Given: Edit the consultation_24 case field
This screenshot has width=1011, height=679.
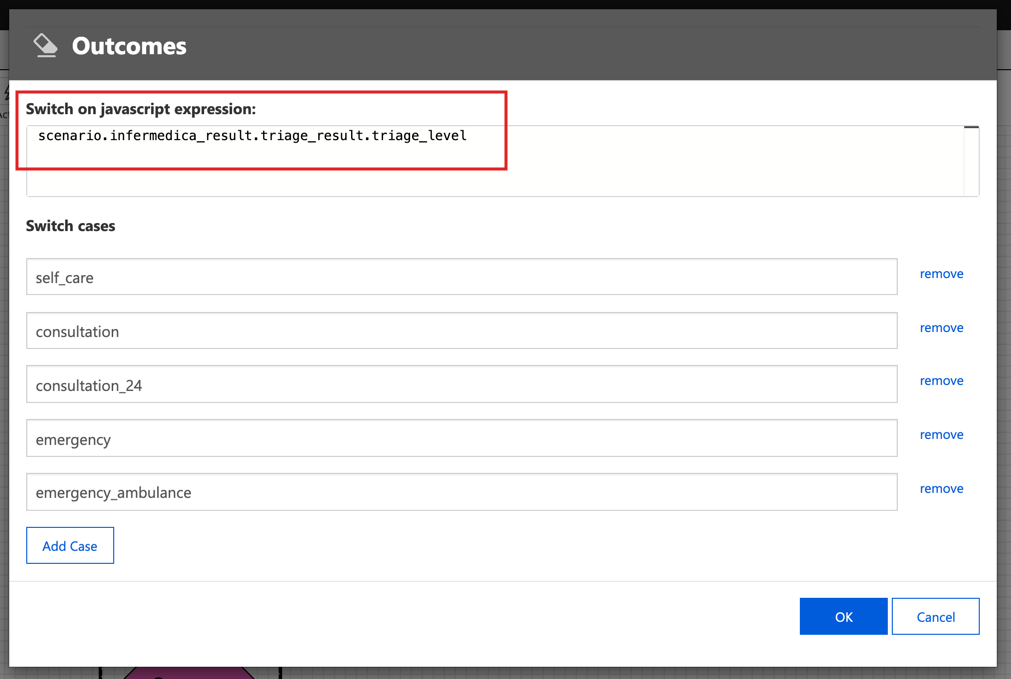Looking at the screenshot, I should point(462,384).
